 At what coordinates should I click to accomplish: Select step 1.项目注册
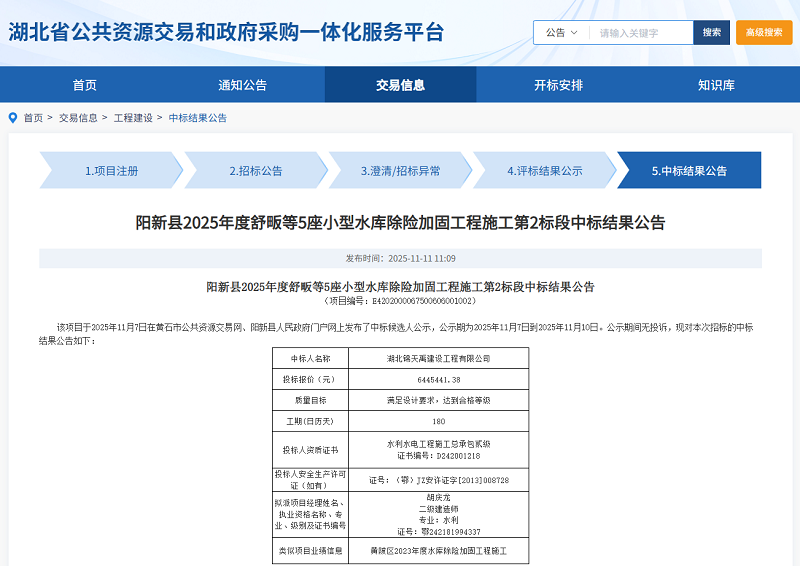pyautogui.click(x=111, y=170)
